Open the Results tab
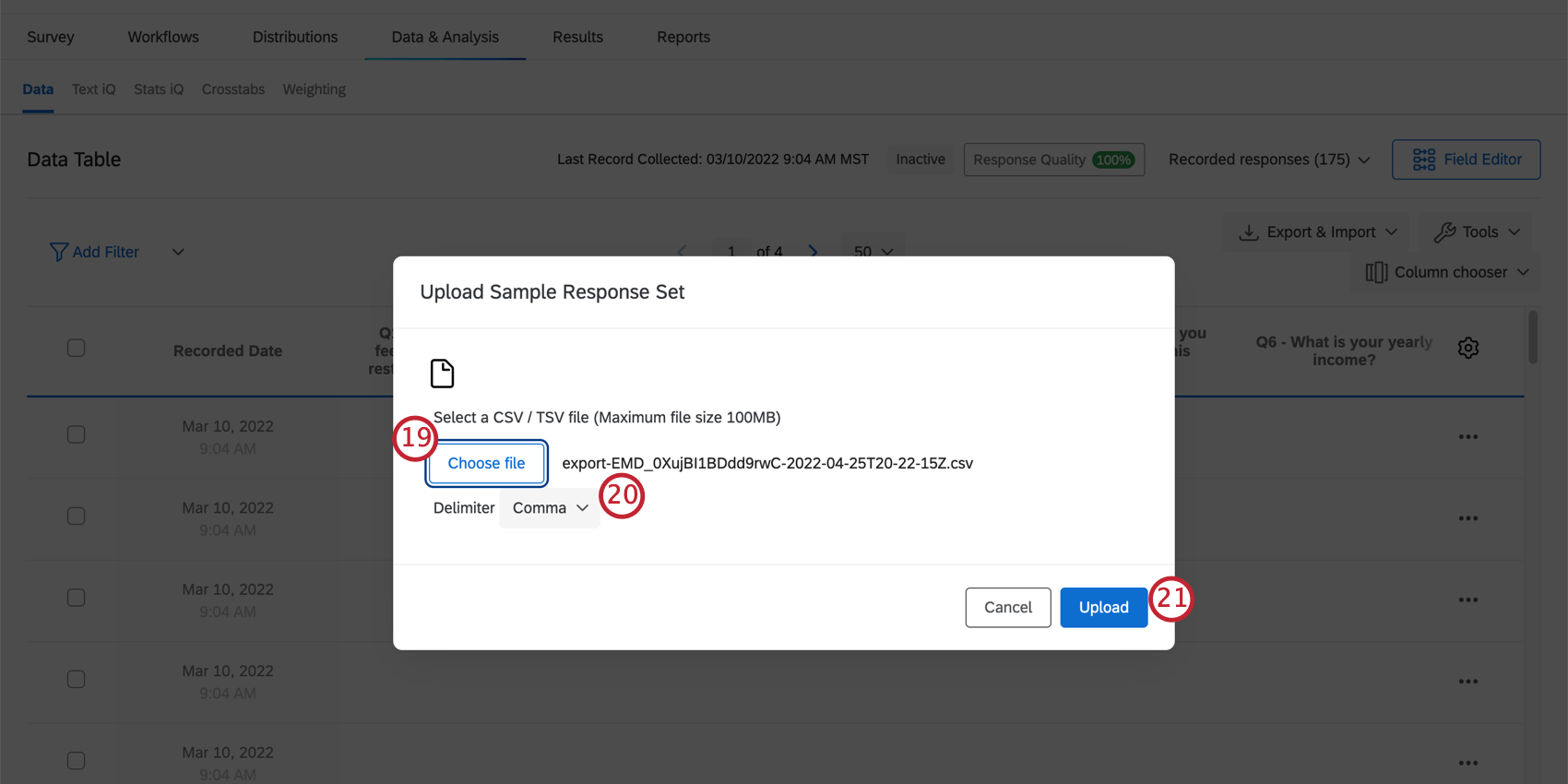This screenshot has height=784, width=1568. click(578, 37)
